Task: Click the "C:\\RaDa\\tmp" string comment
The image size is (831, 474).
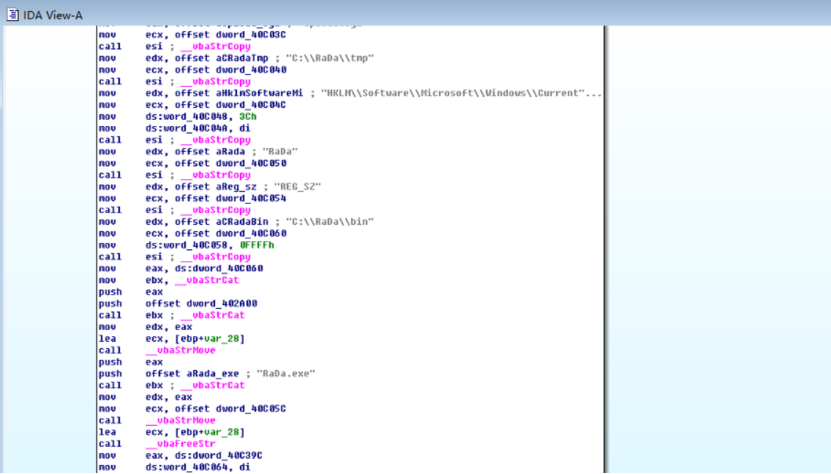Action: click(330, 58)
